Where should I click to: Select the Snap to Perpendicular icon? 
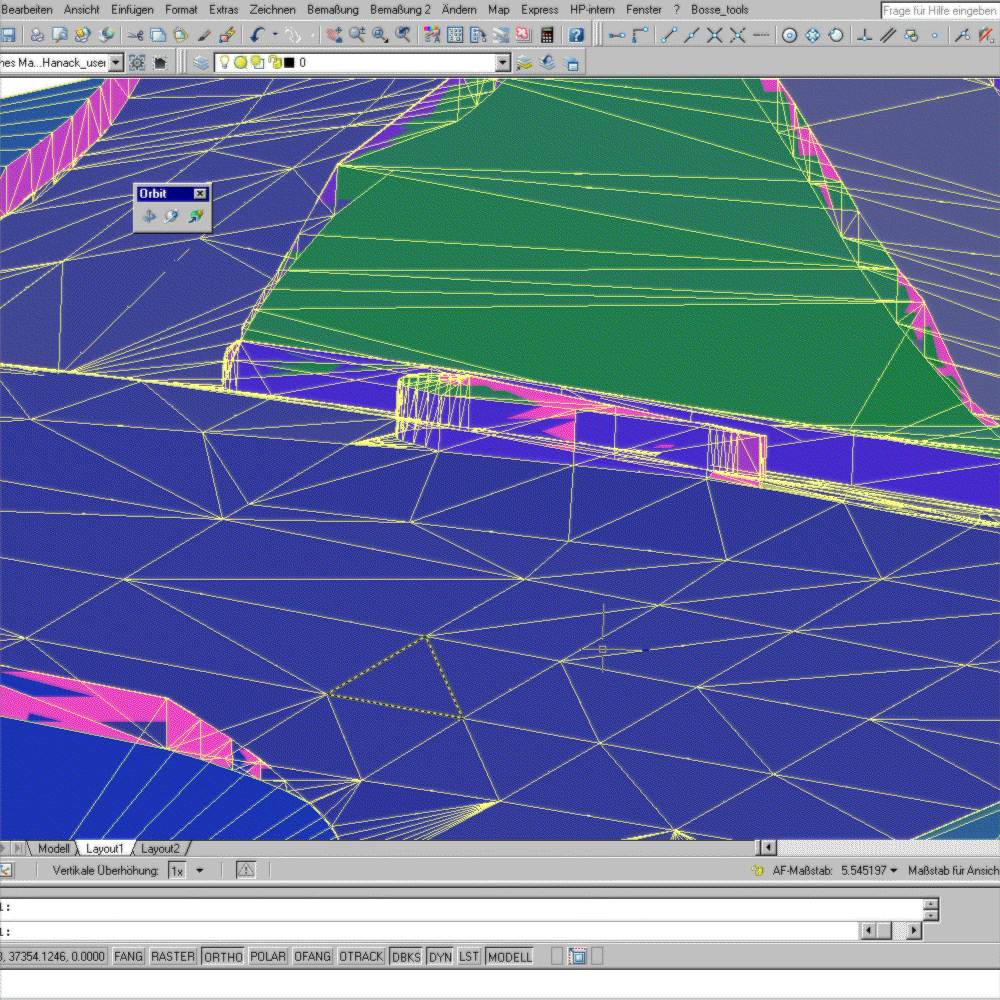click(864, 35)
